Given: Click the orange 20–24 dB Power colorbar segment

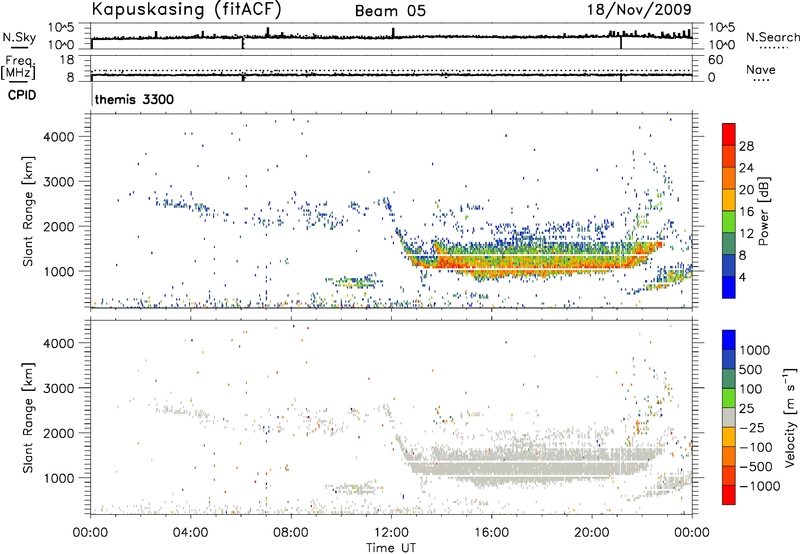Looking at the screenshot, I should pyautogui.click(x=729, y=178).
